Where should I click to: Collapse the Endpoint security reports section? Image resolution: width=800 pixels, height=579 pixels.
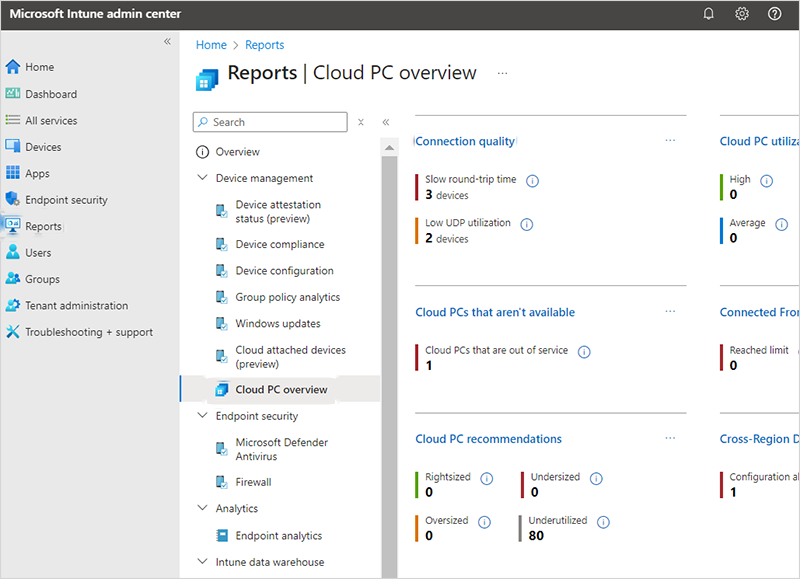tap(203, 415)
